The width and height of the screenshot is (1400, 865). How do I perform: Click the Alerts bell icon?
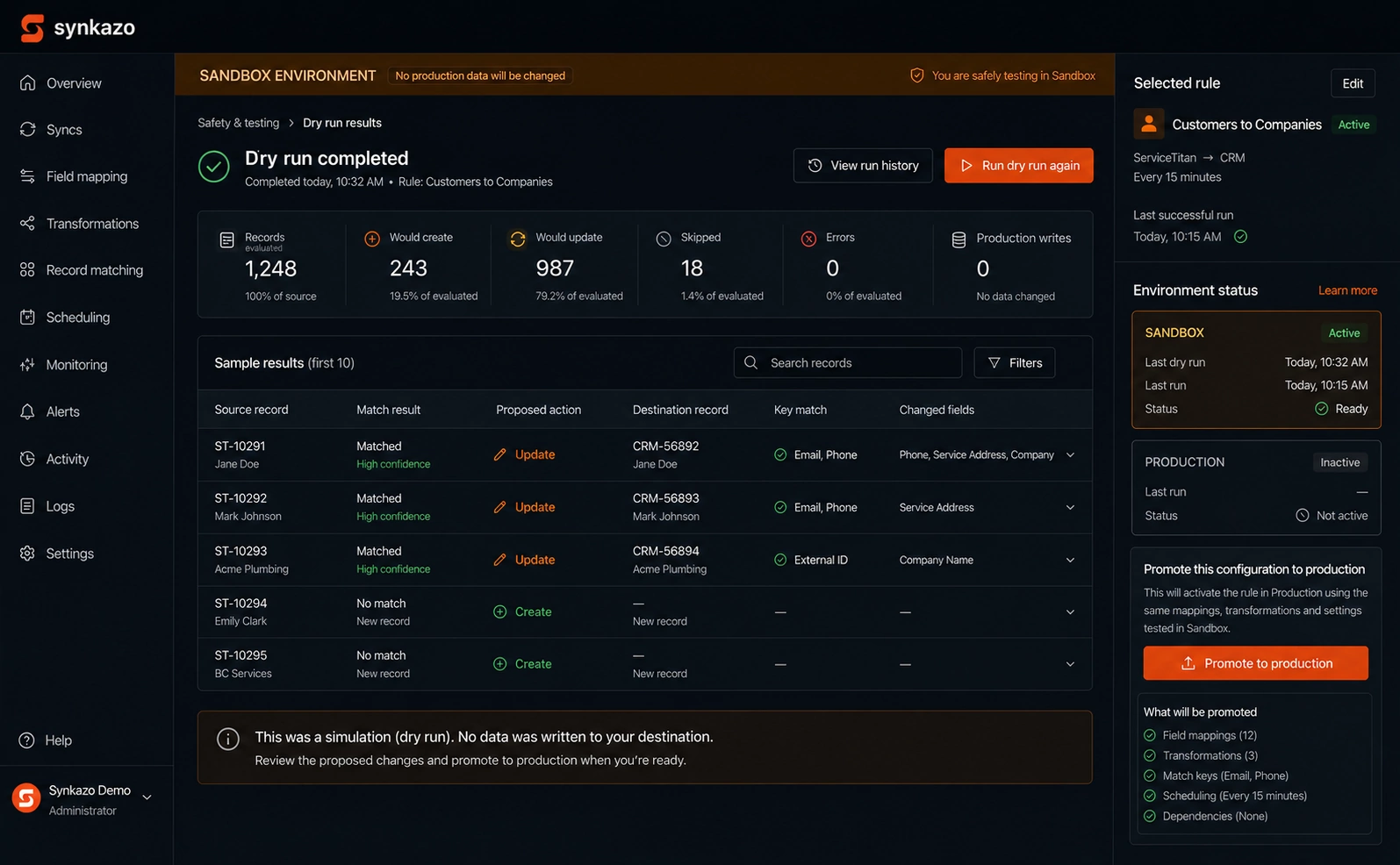point(28,411)
